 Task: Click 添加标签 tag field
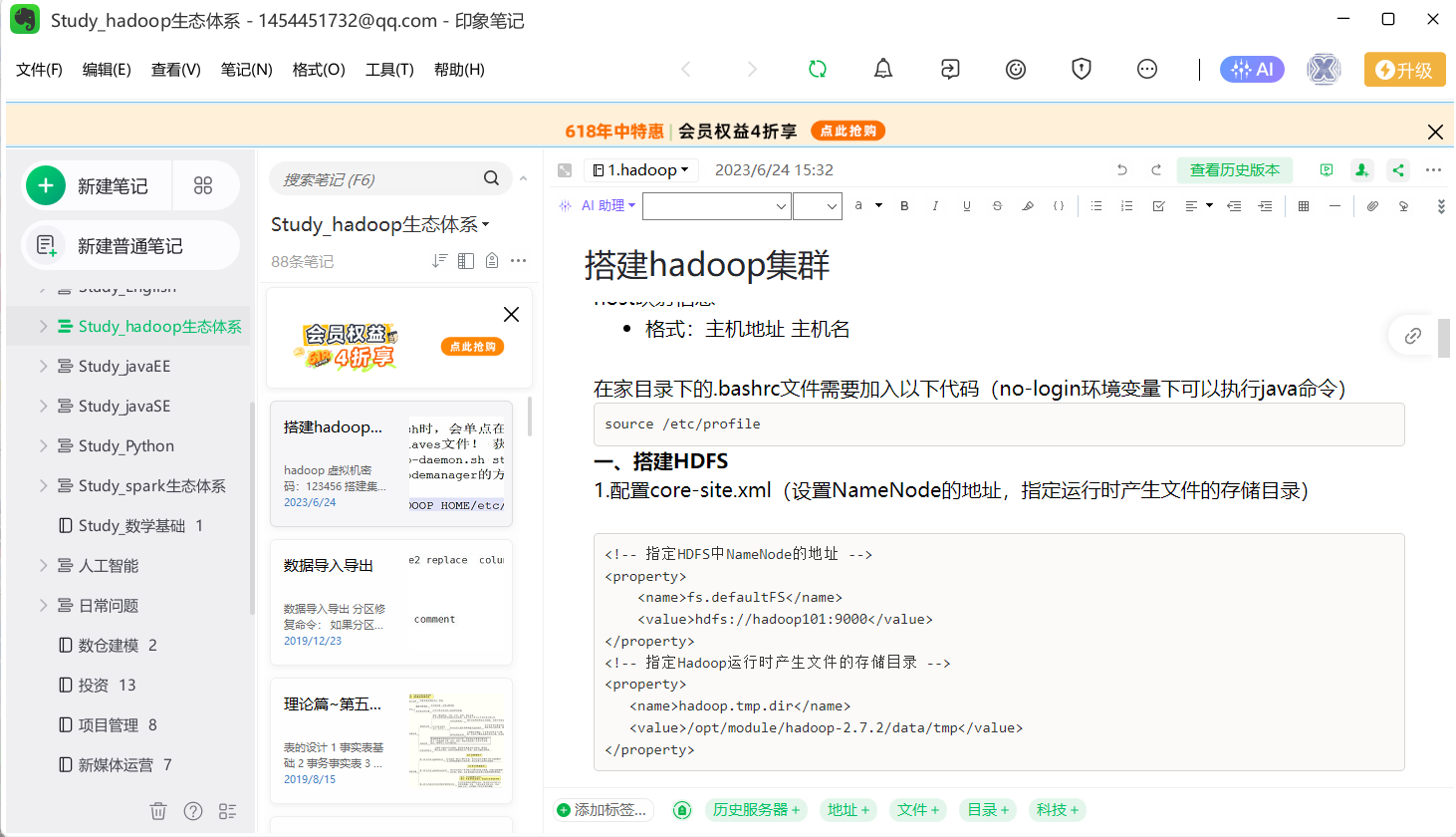(x=604, y=810)
